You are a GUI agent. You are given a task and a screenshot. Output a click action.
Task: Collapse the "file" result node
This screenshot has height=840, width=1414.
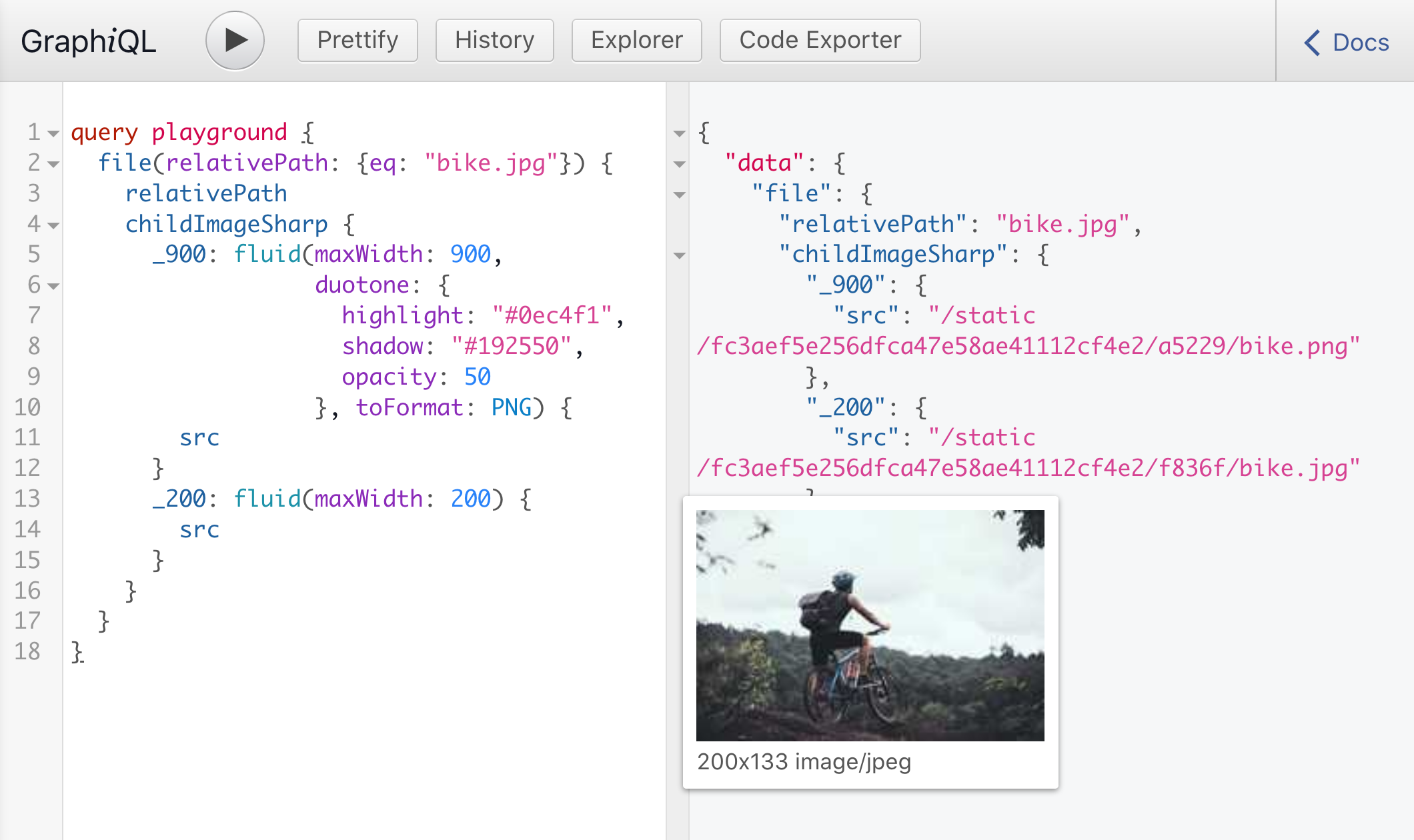[x=680, y=195]
